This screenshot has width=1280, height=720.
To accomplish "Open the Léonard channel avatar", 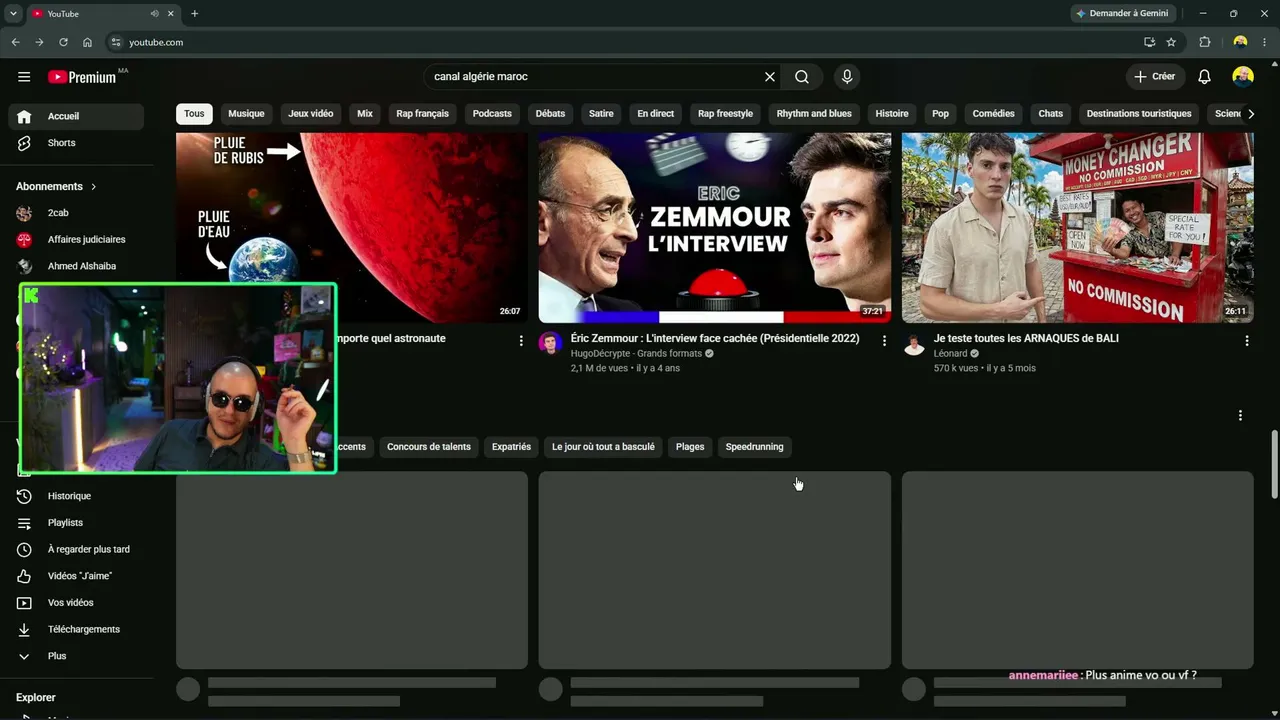I will pyautogui.click(x=913, y=344).
